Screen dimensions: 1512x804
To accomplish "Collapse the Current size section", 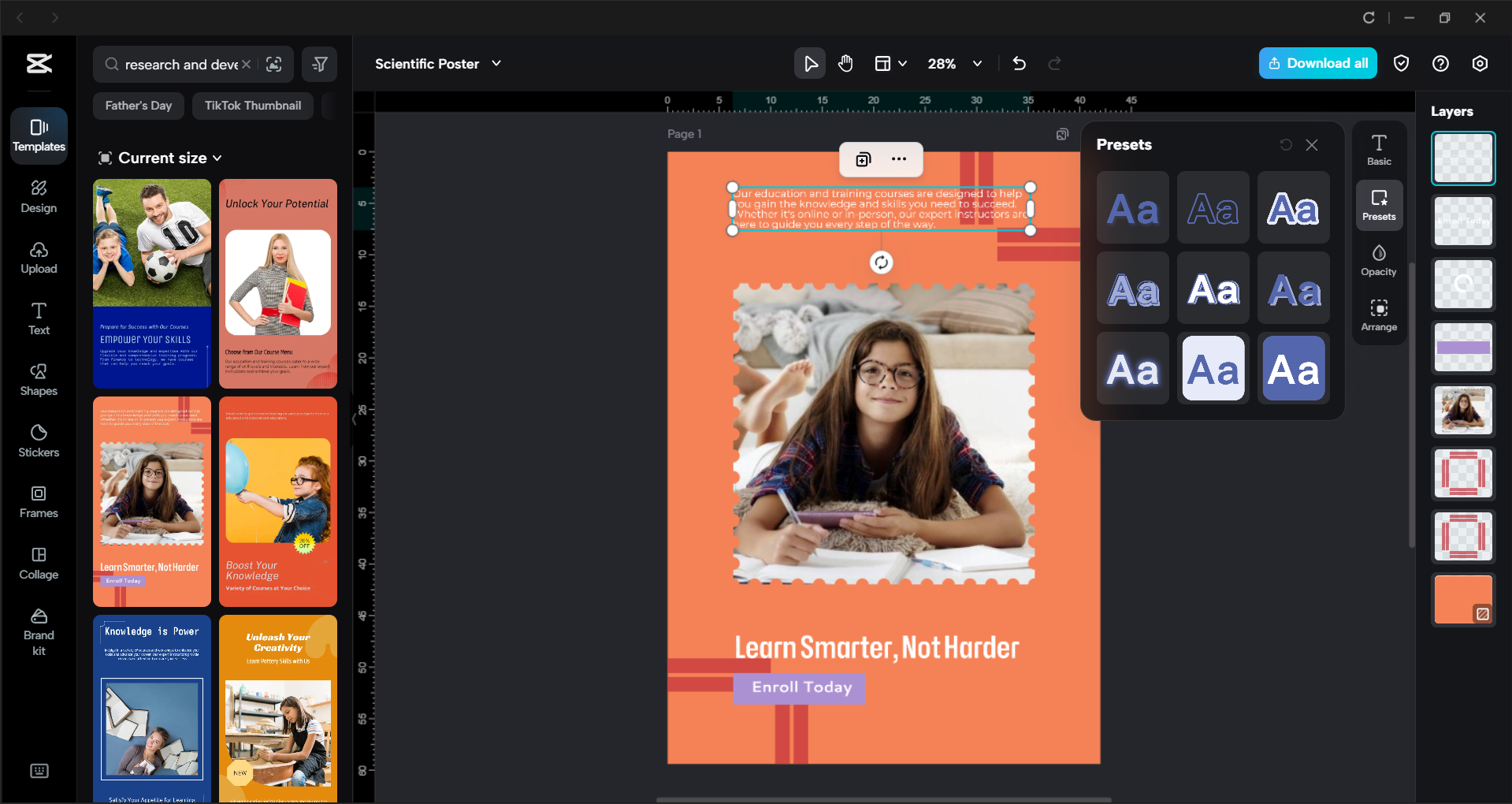I will coord(218,158).
